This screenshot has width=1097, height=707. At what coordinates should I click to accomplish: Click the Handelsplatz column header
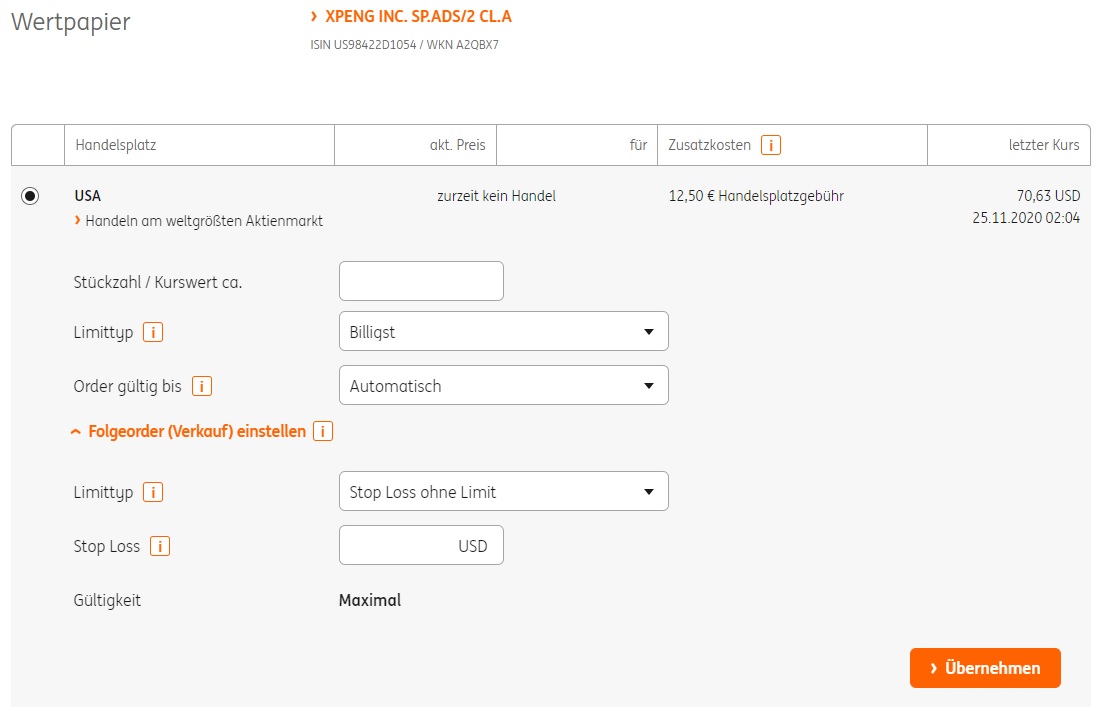(x=116, y=145)
